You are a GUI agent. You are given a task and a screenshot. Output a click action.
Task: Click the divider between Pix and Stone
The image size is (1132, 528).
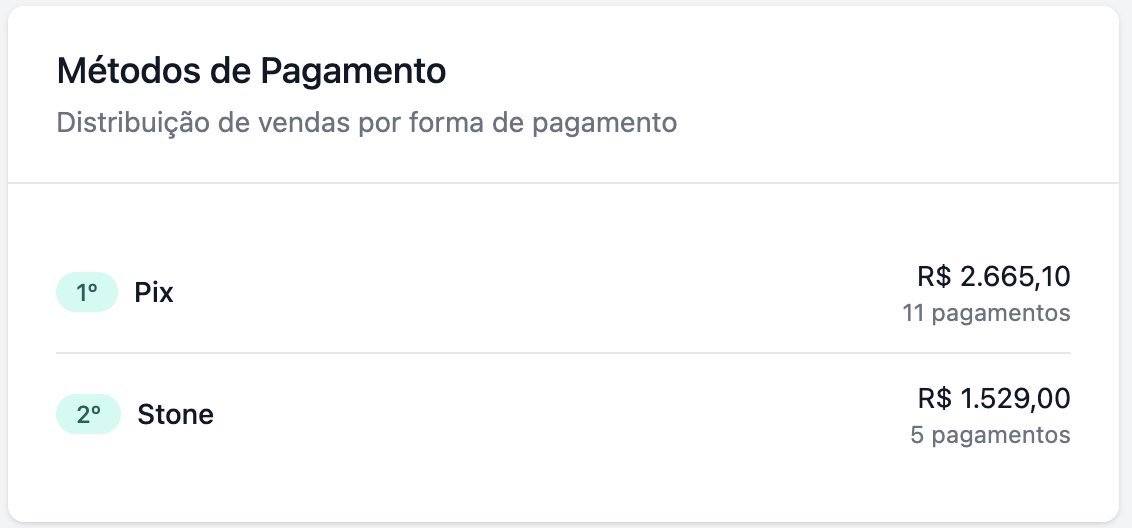563,353
